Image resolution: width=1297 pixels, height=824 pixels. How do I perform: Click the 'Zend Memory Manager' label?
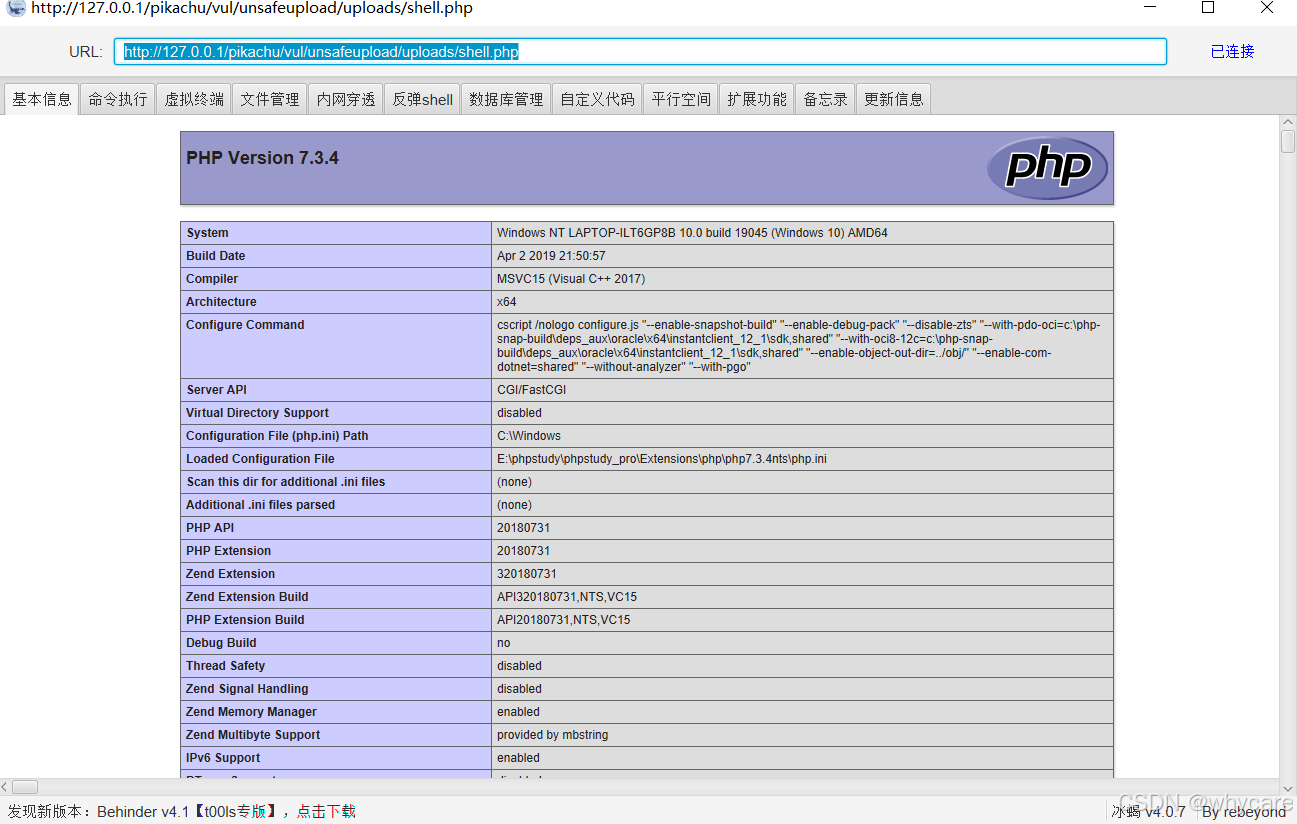[251, 712]
